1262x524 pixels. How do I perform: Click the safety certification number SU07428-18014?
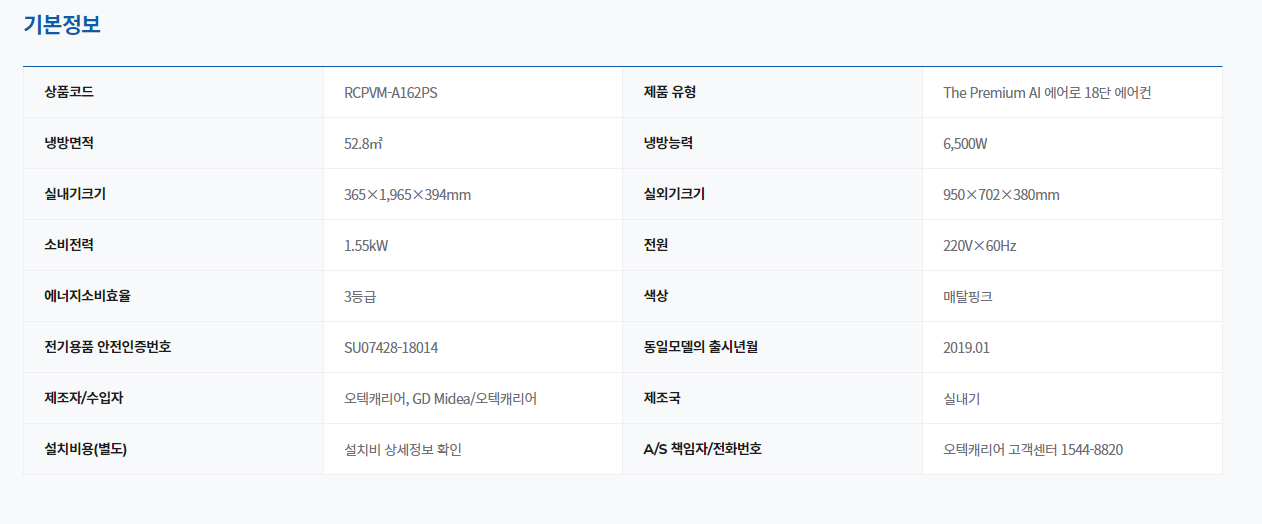click(391, 348)
